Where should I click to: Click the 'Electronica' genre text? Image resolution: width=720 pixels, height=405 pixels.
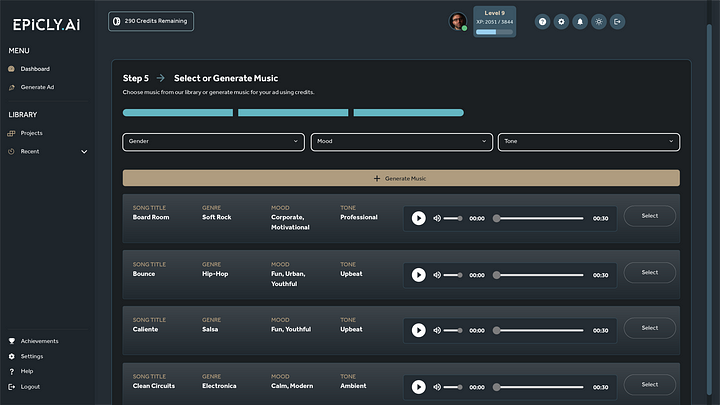(219, 386)
